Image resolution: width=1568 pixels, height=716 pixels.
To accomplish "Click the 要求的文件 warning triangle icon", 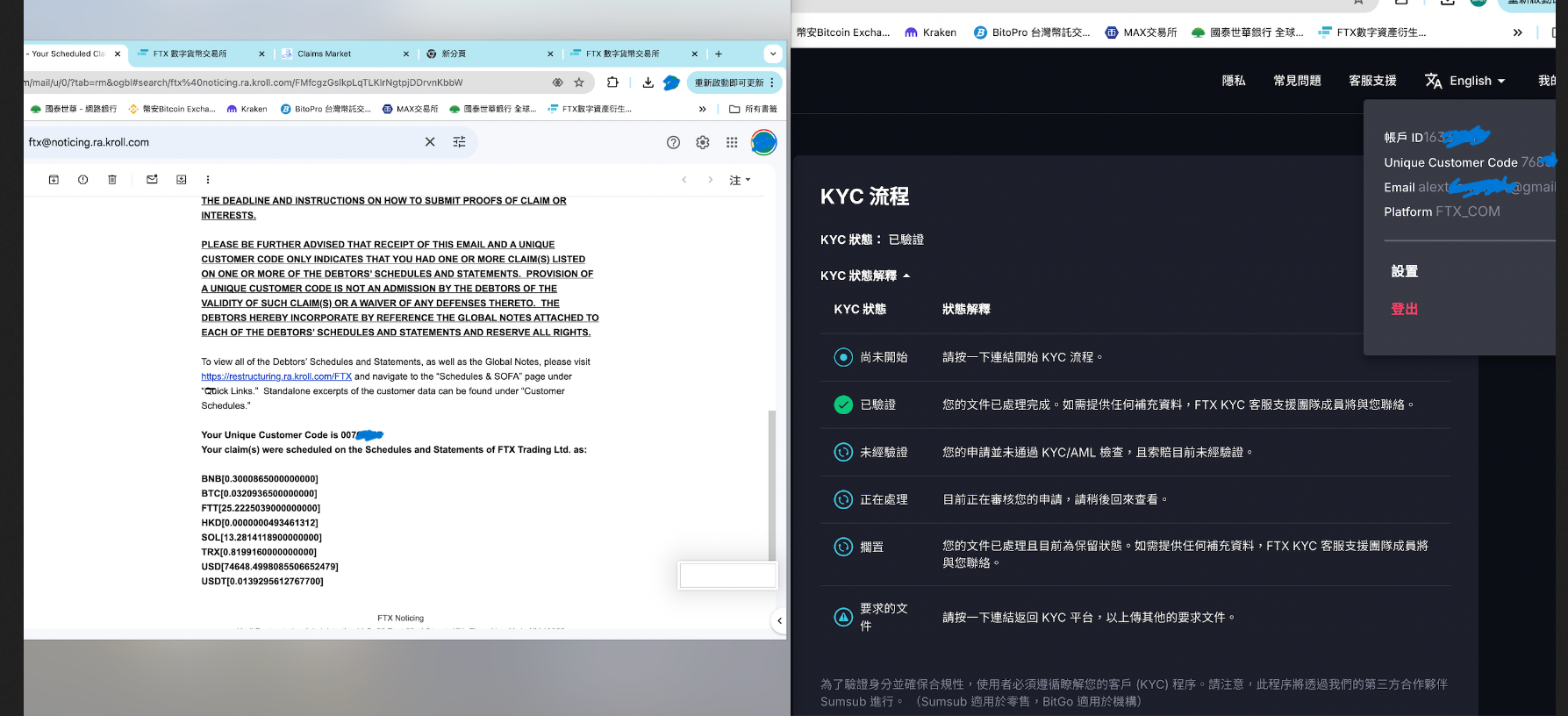I will click(x=843, y=617).
